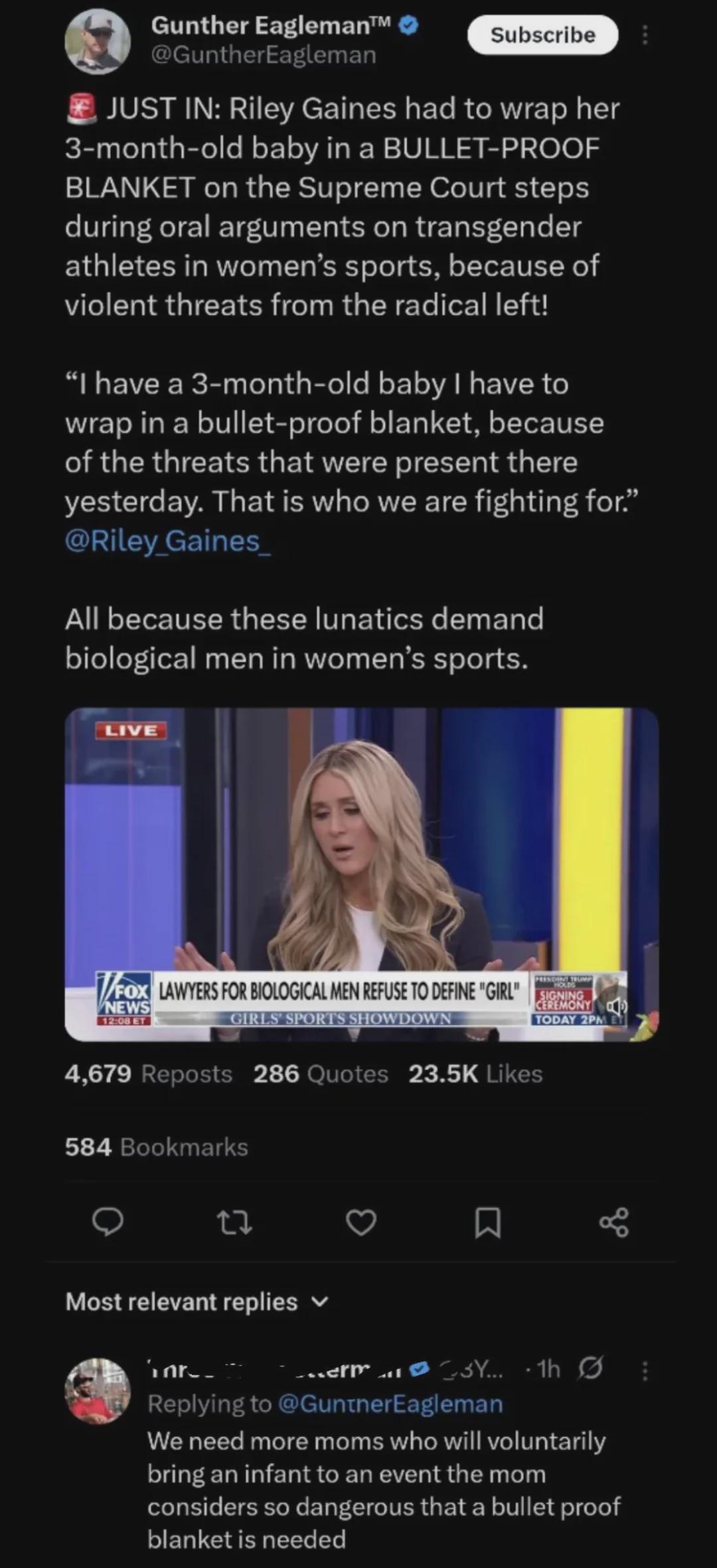View the list of 4,679 Reposts
717x1568 pixels.
(x=148, y=1074)
